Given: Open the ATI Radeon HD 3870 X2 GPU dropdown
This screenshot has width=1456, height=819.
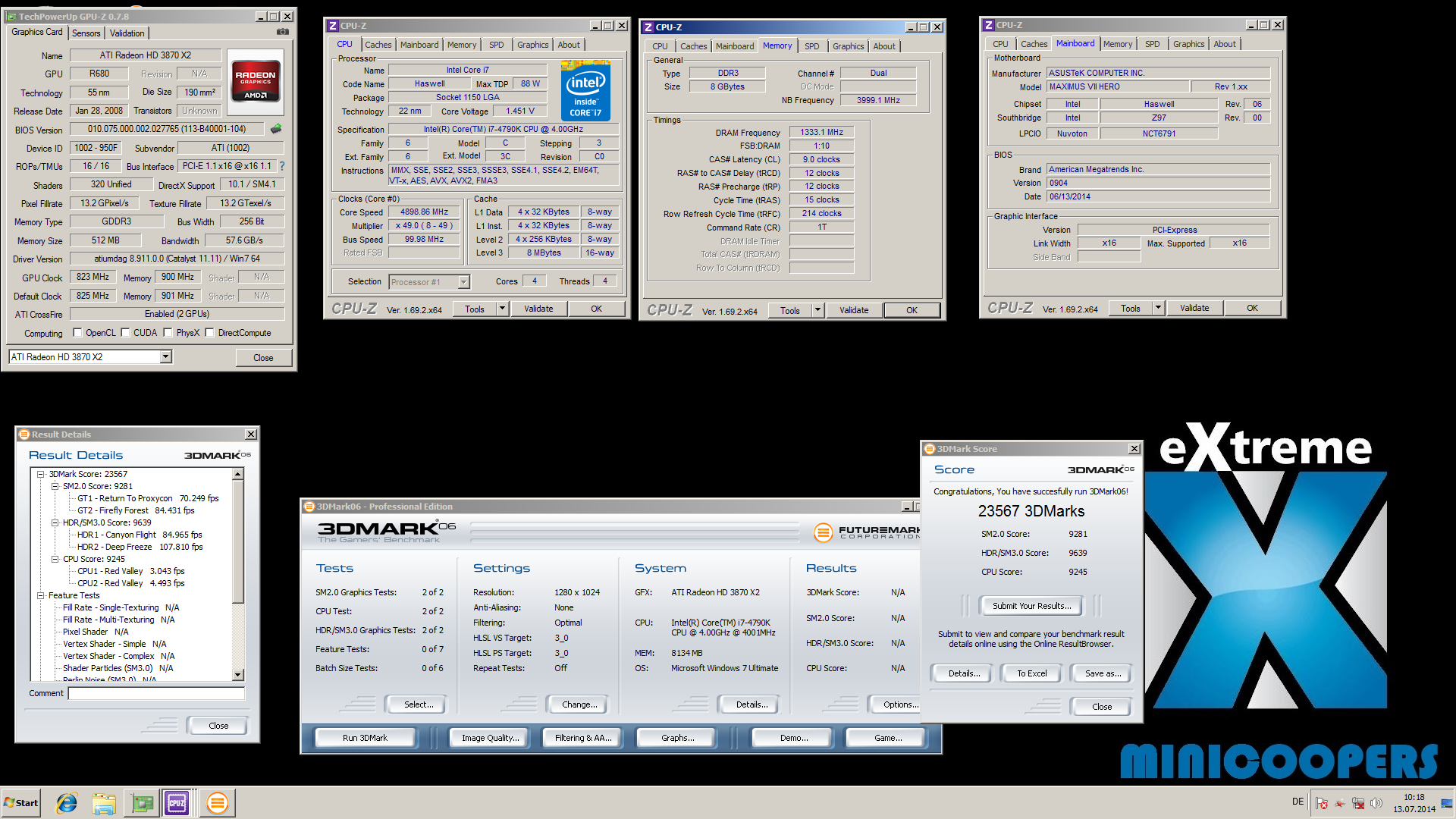Looking at the screenshot, I should click(x=165, y=356).
